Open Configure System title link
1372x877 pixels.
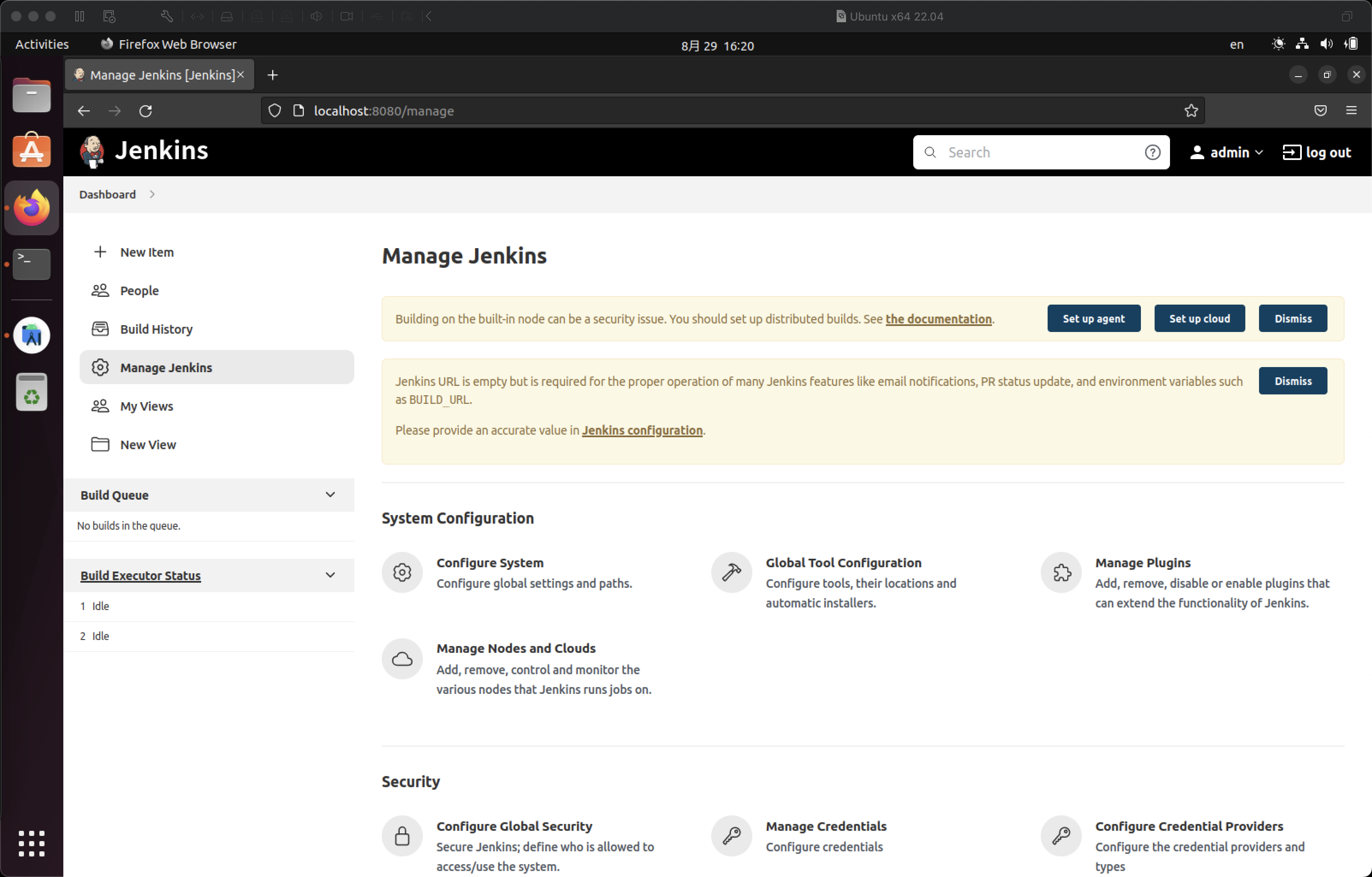490,563
